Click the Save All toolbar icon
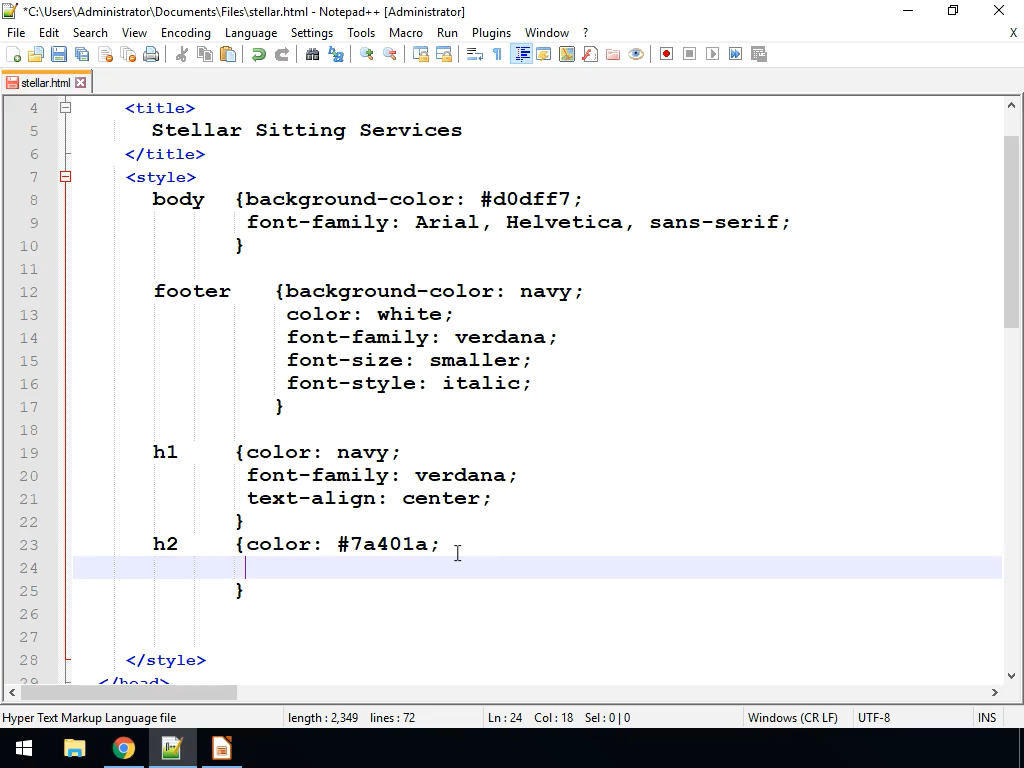 click(82, 54)
